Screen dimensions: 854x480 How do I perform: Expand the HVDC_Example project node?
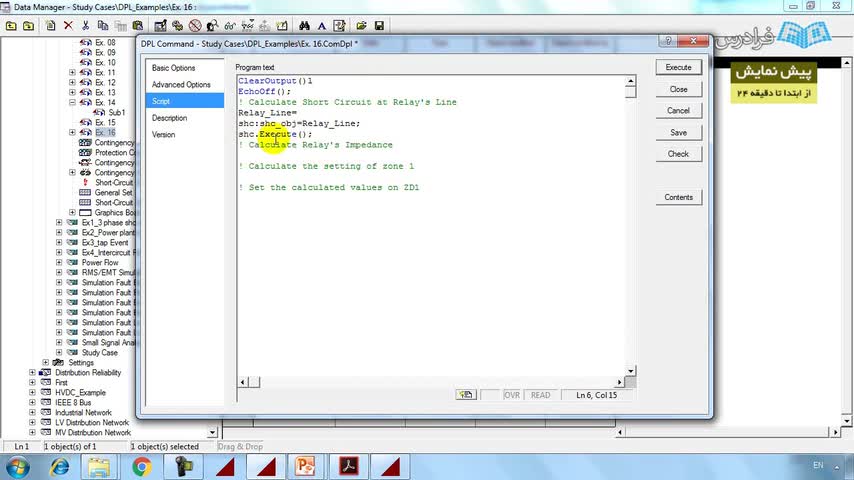(x=32, y=392)
